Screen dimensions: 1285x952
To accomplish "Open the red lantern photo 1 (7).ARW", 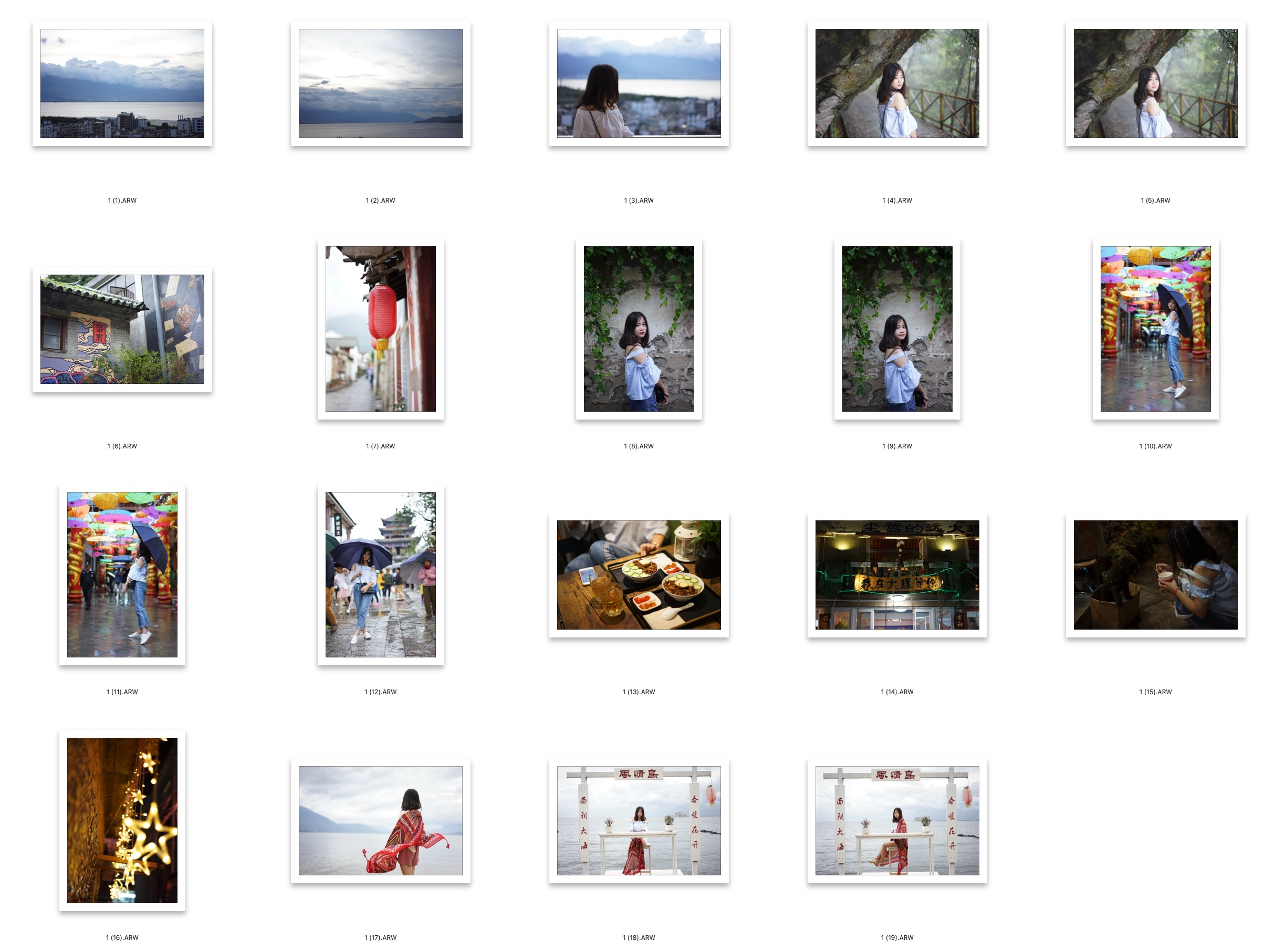I will pos(380,329).
